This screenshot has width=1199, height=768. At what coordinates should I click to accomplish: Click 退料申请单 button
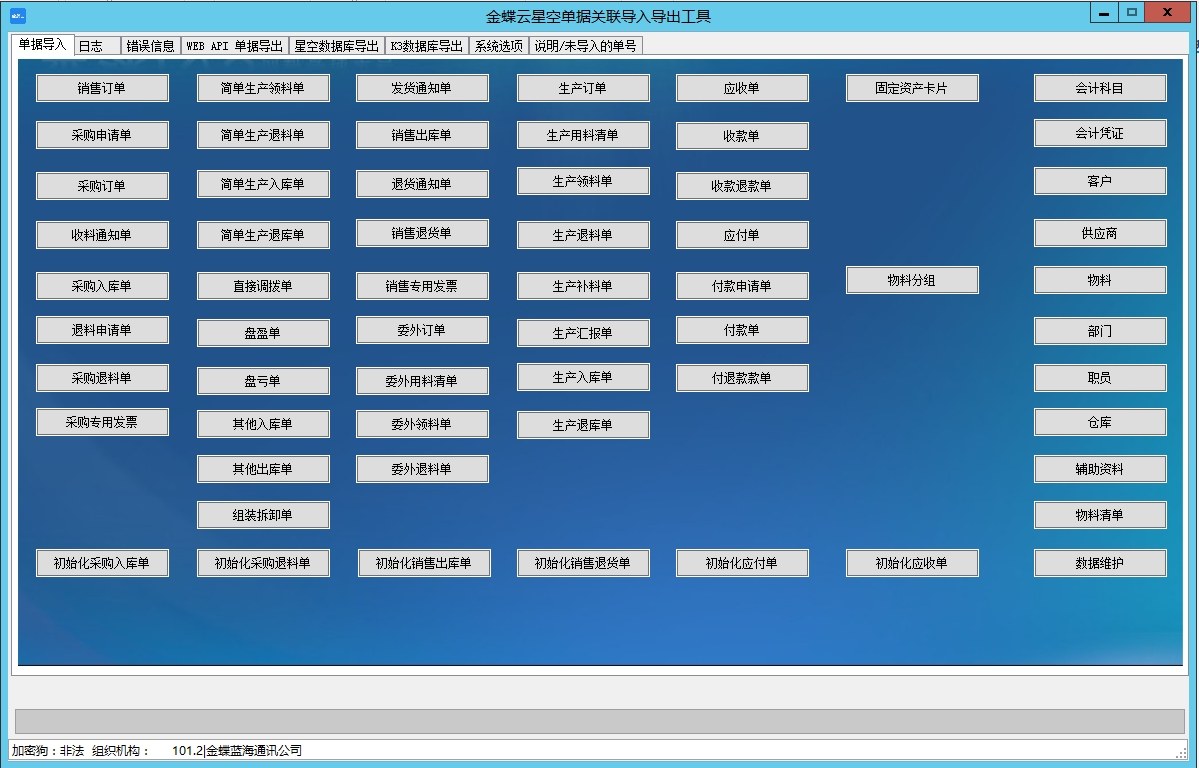click(102, 330)
